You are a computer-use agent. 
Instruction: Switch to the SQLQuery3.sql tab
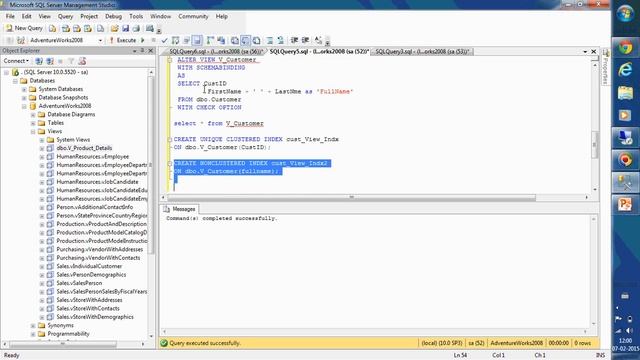click(x=422, y=51)
